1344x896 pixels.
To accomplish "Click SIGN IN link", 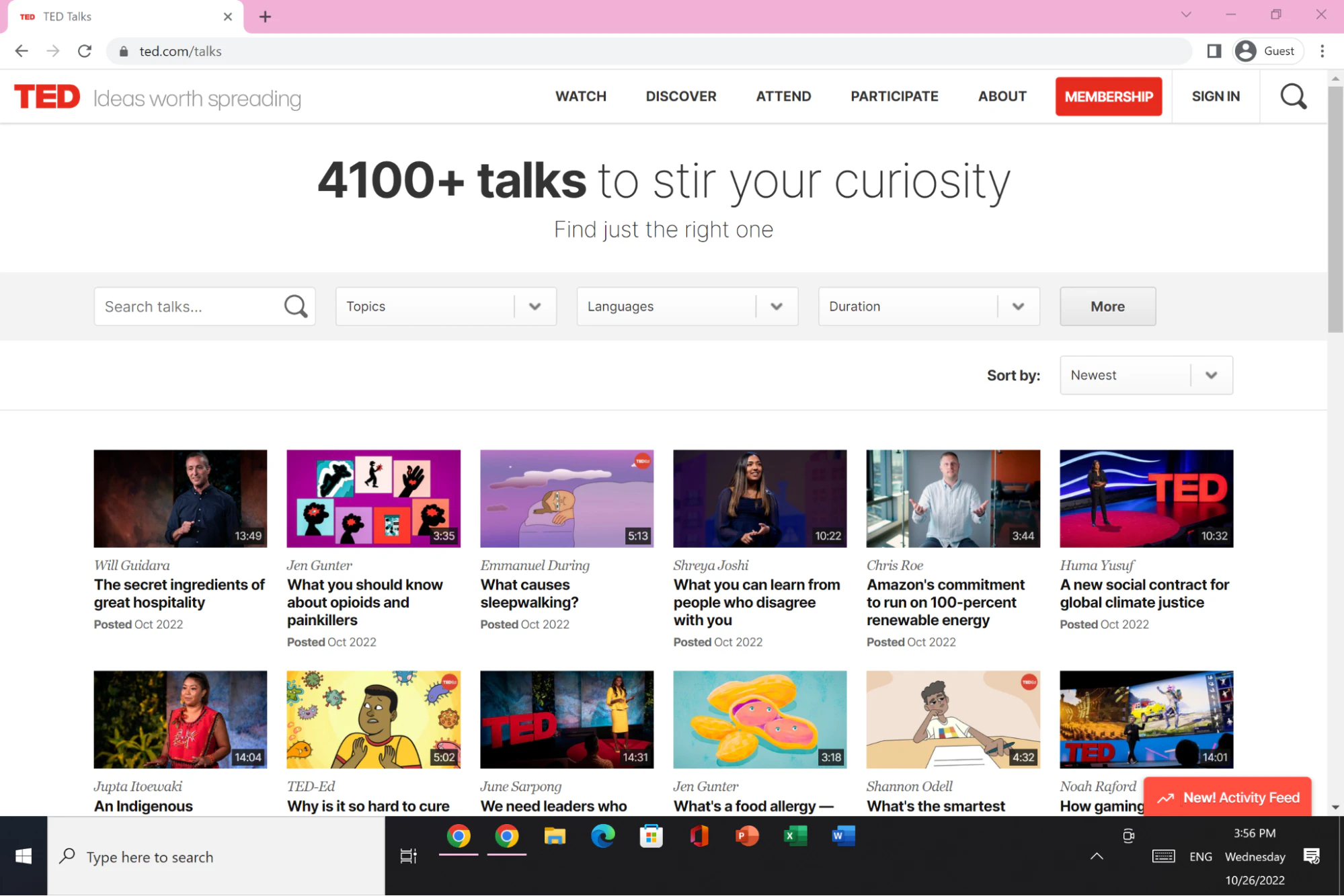I will (x=1215, y=96).
